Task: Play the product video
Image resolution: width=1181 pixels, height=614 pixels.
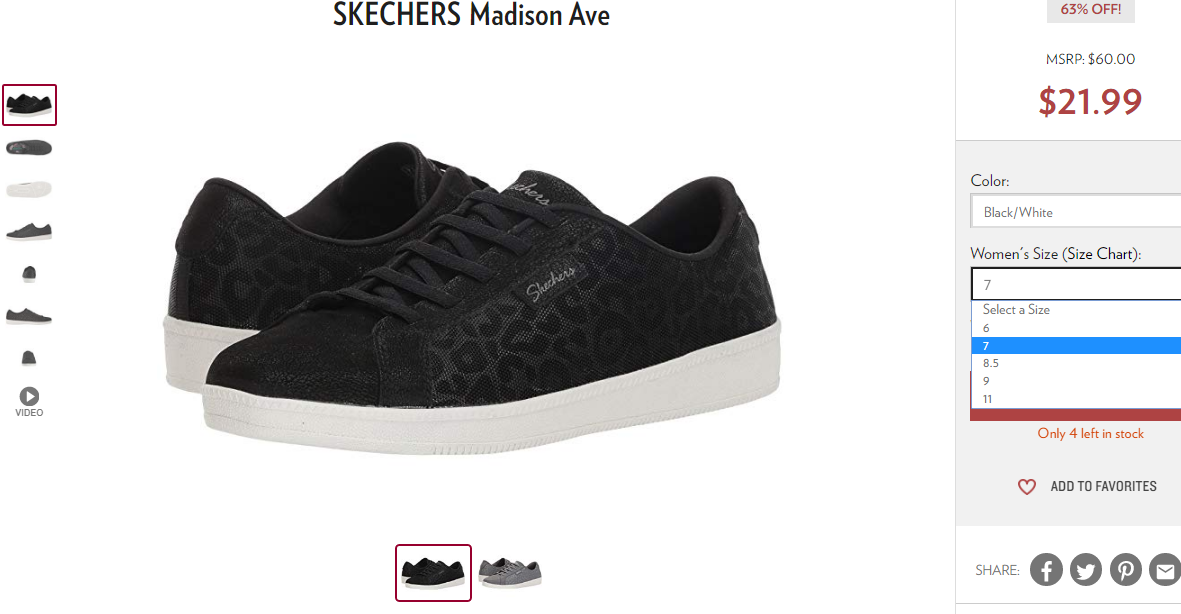Action: click(29, 402)
